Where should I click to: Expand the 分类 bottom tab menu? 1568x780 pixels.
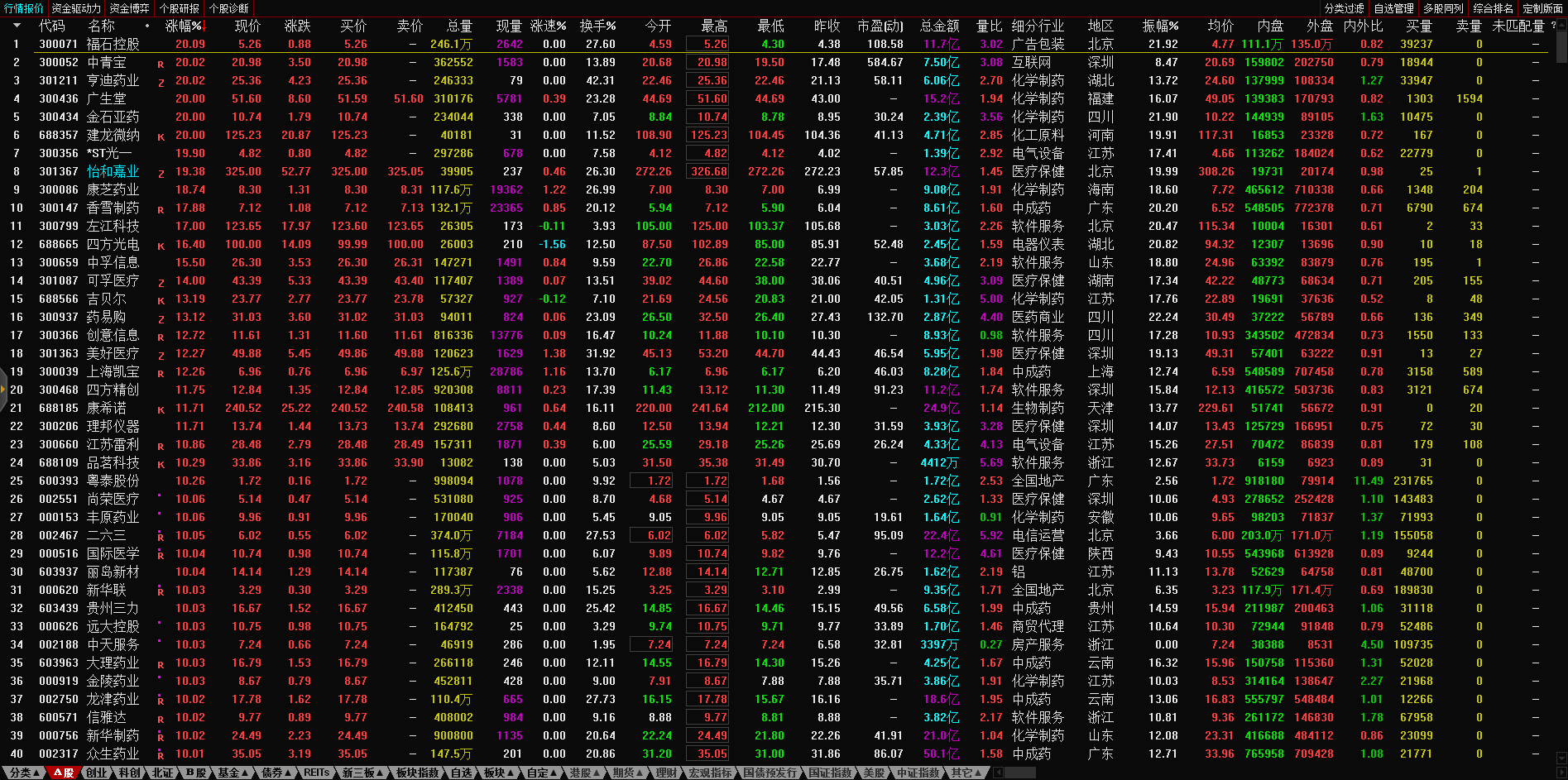[x=24, y=773]
